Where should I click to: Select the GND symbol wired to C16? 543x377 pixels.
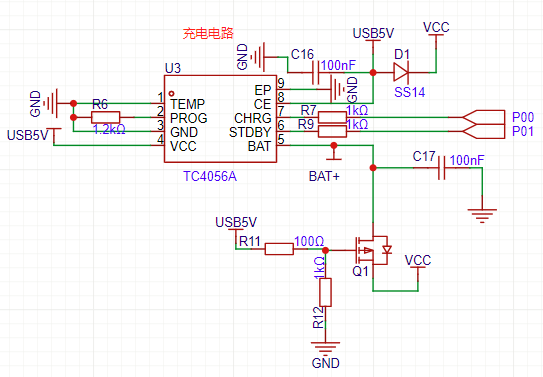click(259, 57)
